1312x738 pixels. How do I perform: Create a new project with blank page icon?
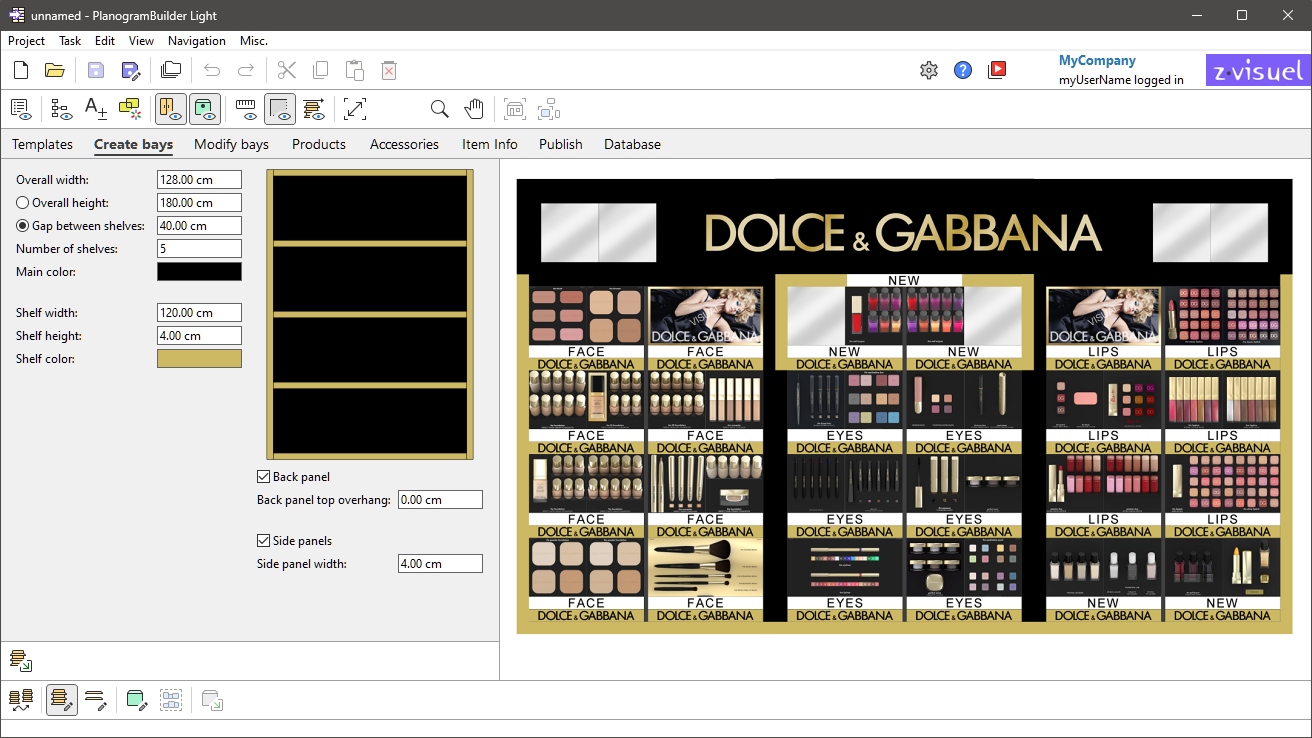point(21,70)
